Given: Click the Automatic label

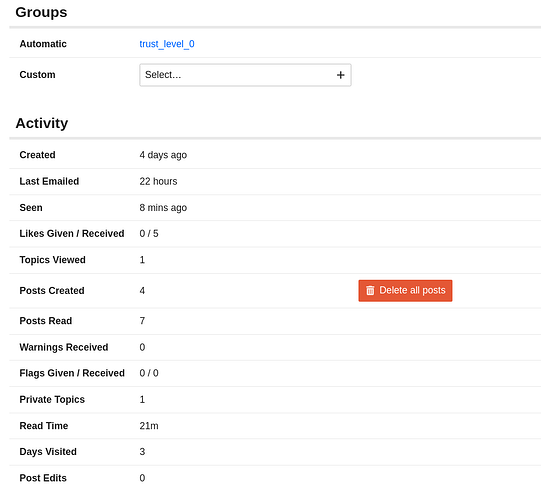Looking at the screenshot, I should [43, 44].
